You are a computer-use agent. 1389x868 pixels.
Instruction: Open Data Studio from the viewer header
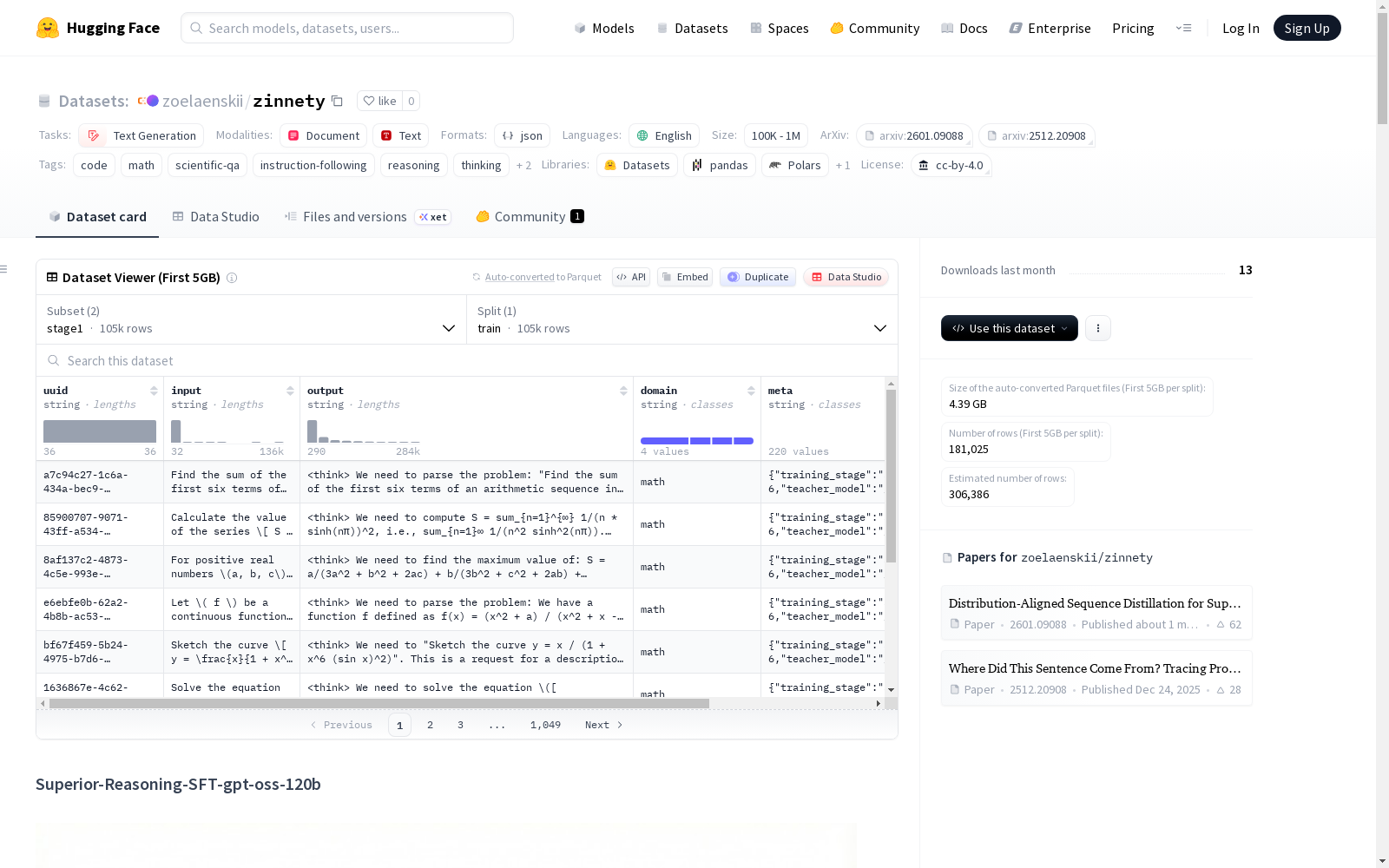[846, 277]
